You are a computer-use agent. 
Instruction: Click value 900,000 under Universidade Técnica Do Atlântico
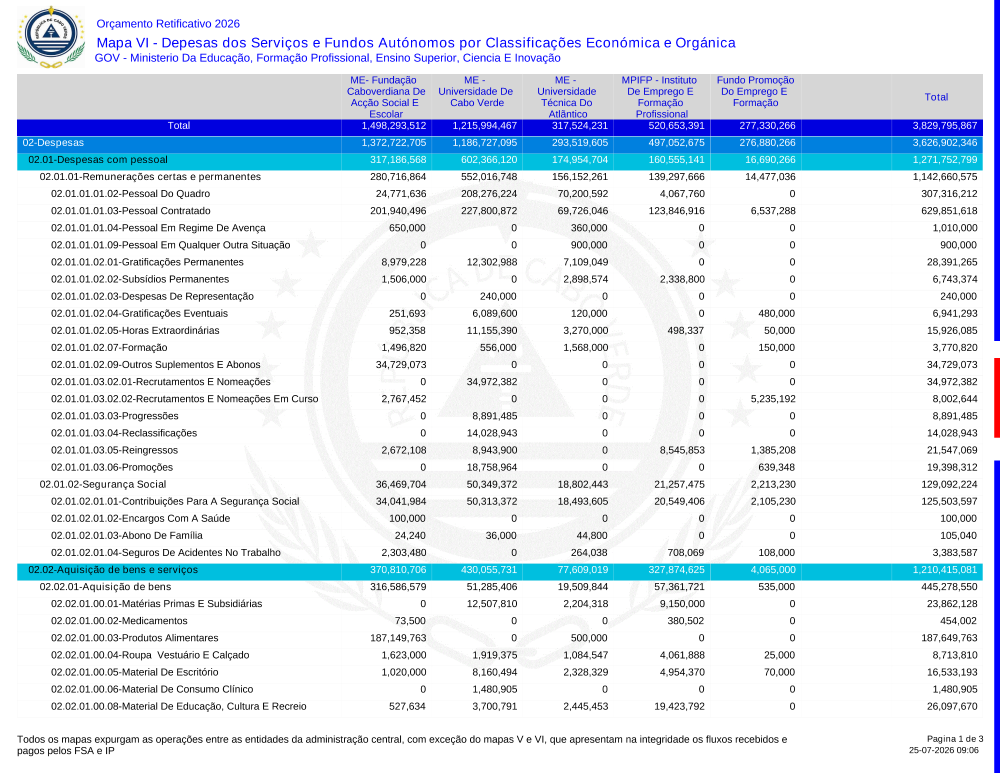[x=589, y=245]
